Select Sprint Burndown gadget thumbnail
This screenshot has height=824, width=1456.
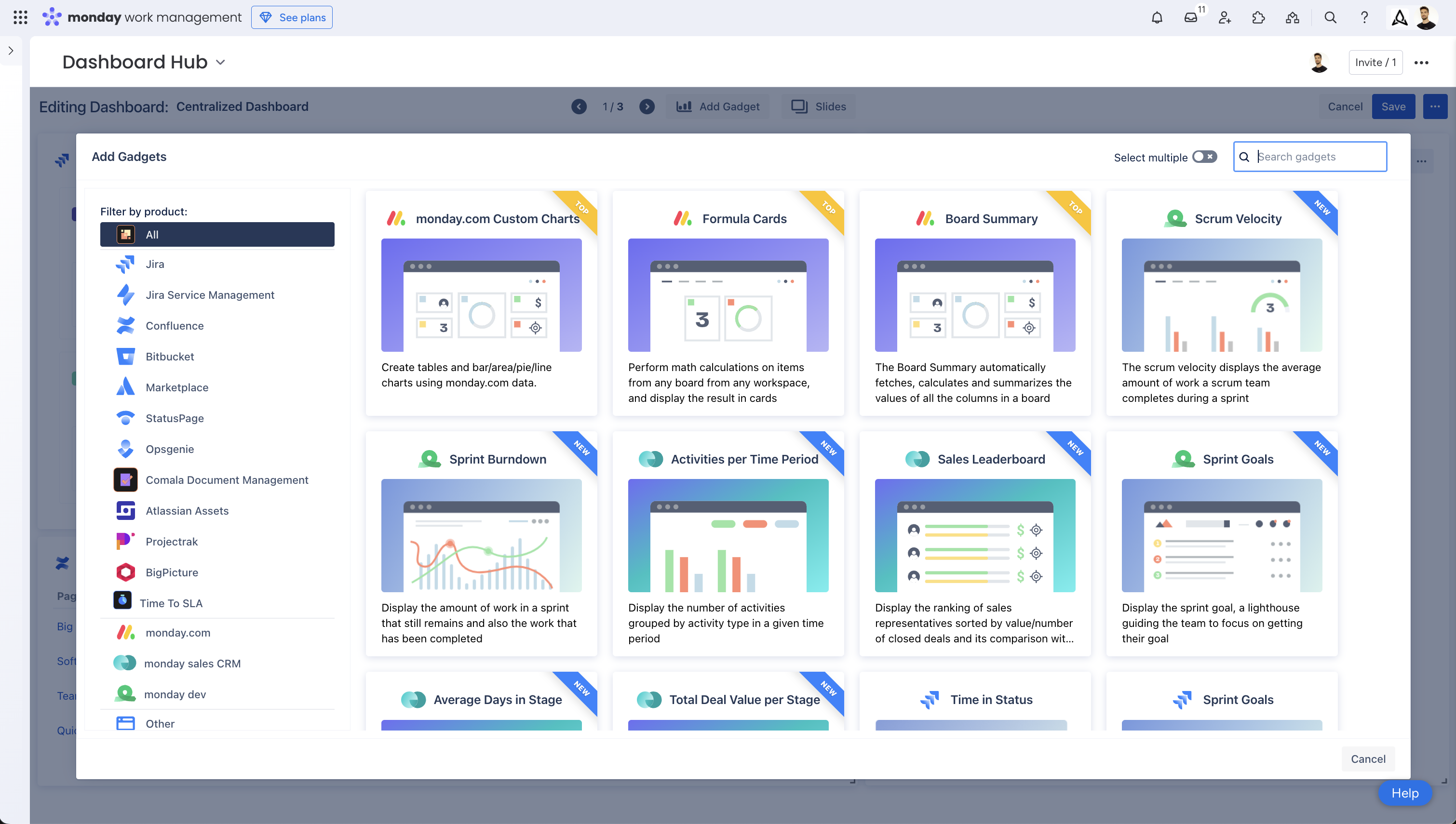(x=481, y=535)
